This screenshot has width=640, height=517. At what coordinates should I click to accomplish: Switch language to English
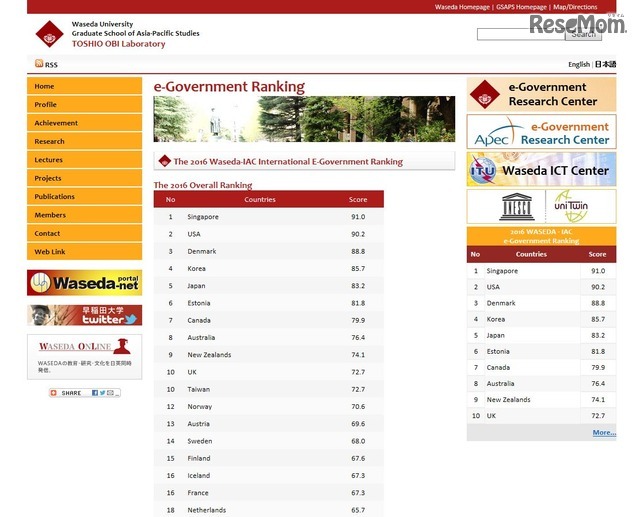[x=579, y=64]
